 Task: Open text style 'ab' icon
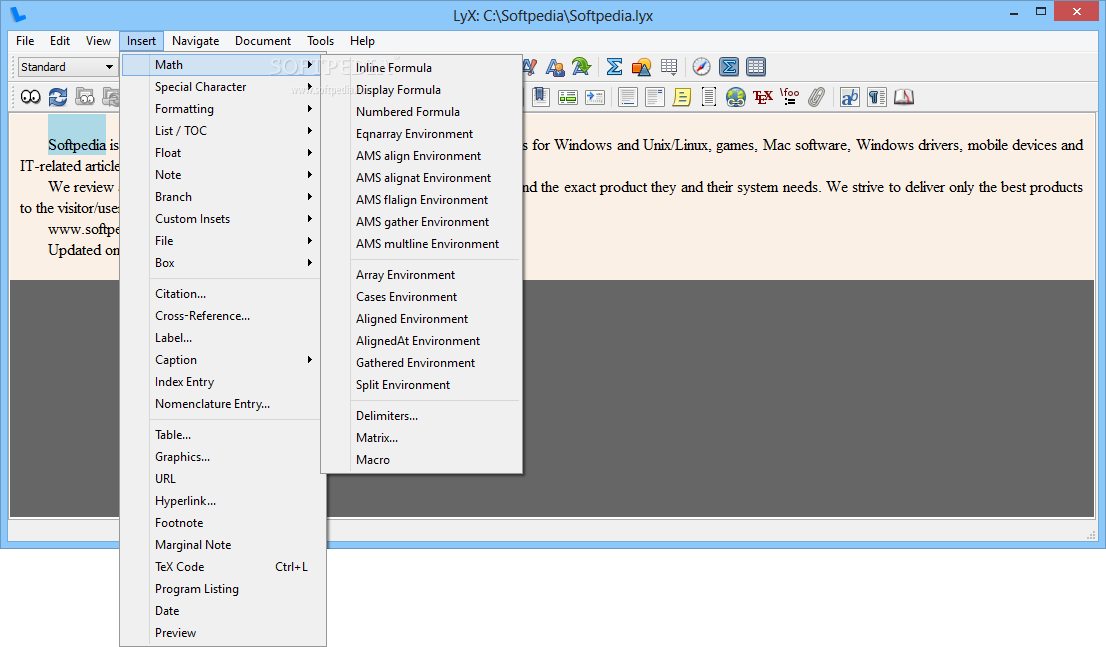[x=849, y=97]
